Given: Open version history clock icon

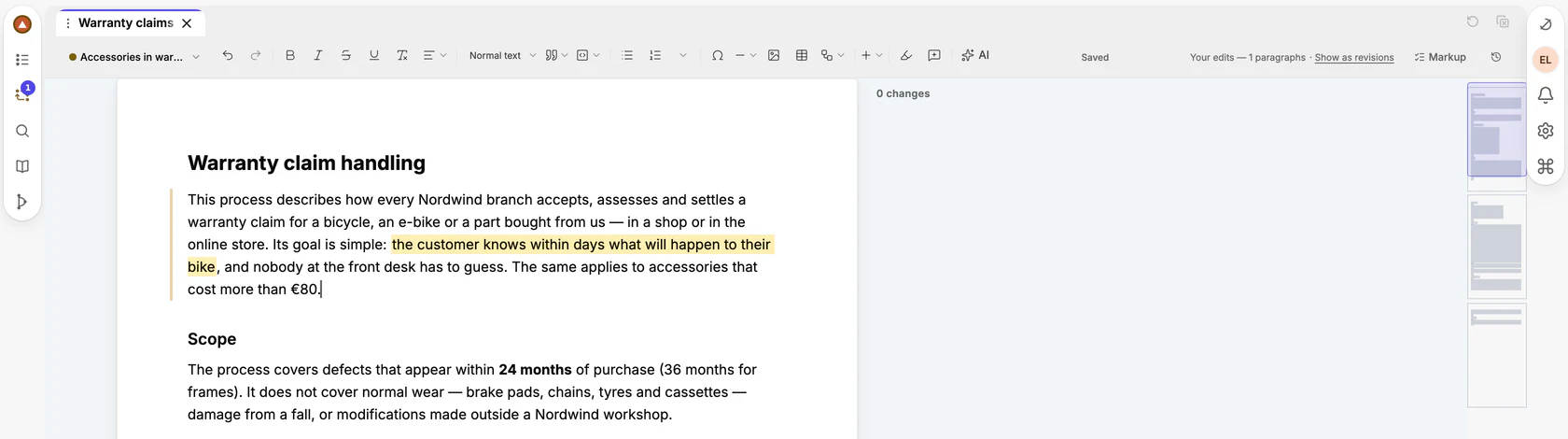Looking at the screenshot, I should 1496,57.
